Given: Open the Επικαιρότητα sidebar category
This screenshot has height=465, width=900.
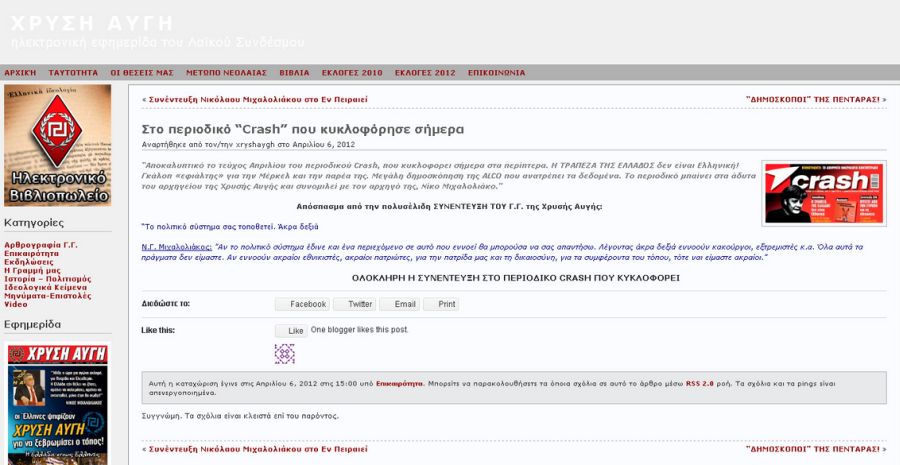Looking at the screenshot, I should click(31, 253).
